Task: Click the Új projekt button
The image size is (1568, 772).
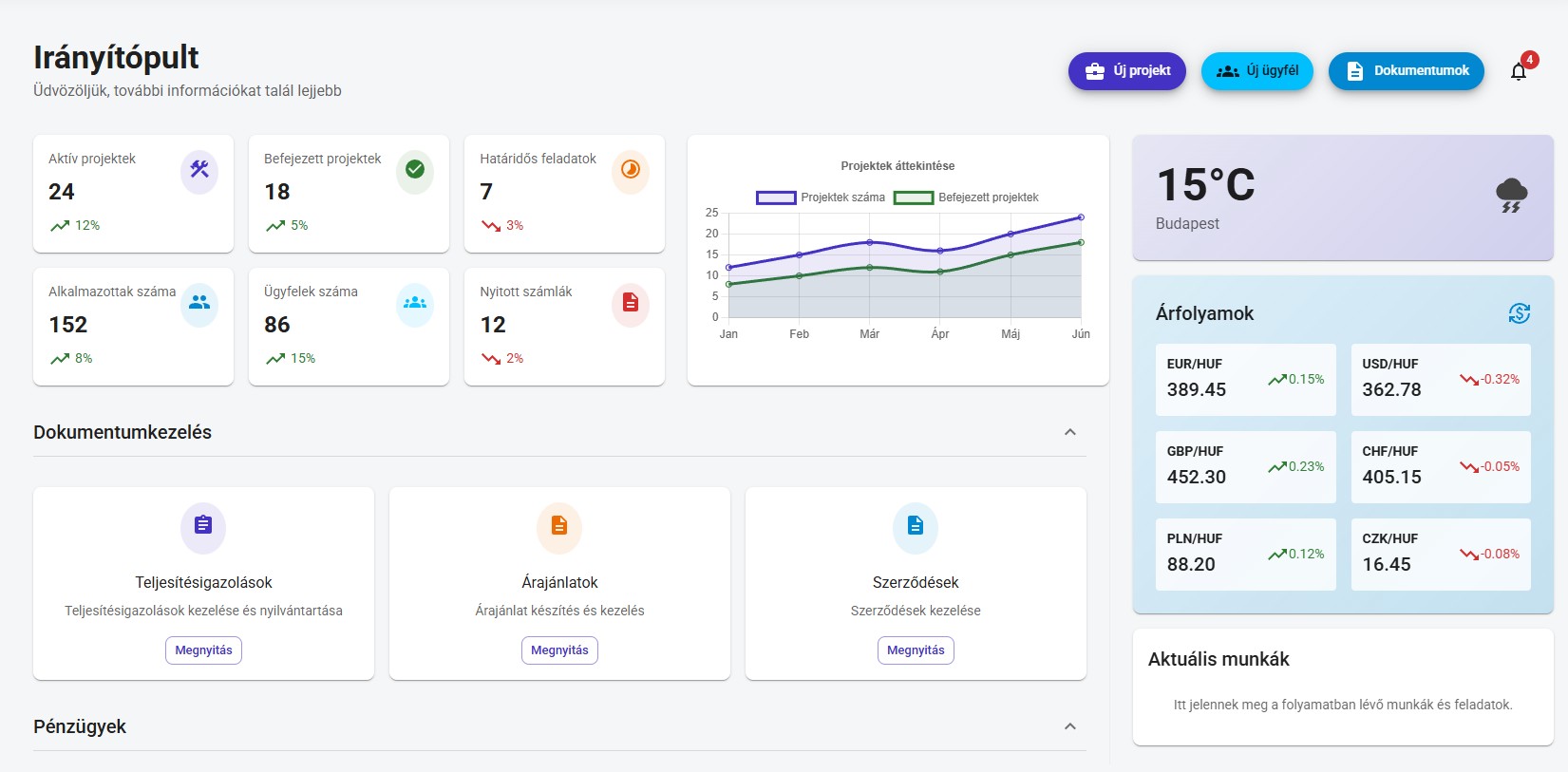Action: pyautogui.click(x=1126, y=71)
